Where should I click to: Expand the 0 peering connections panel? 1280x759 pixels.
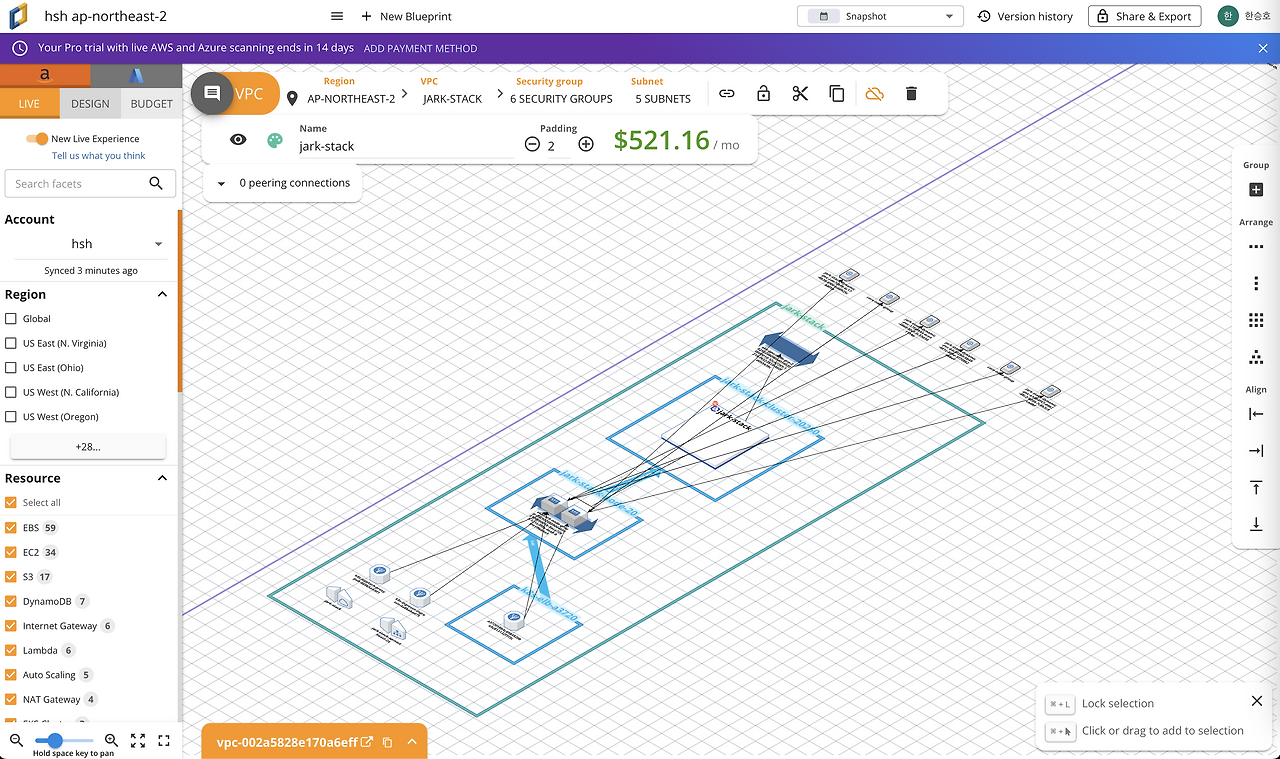[x=283, y=183]
